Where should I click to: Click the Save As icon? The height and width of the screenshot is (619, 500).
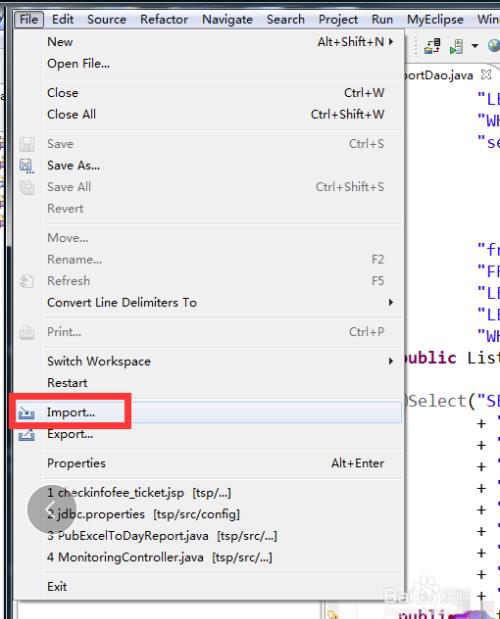click(x=26, y=166)
